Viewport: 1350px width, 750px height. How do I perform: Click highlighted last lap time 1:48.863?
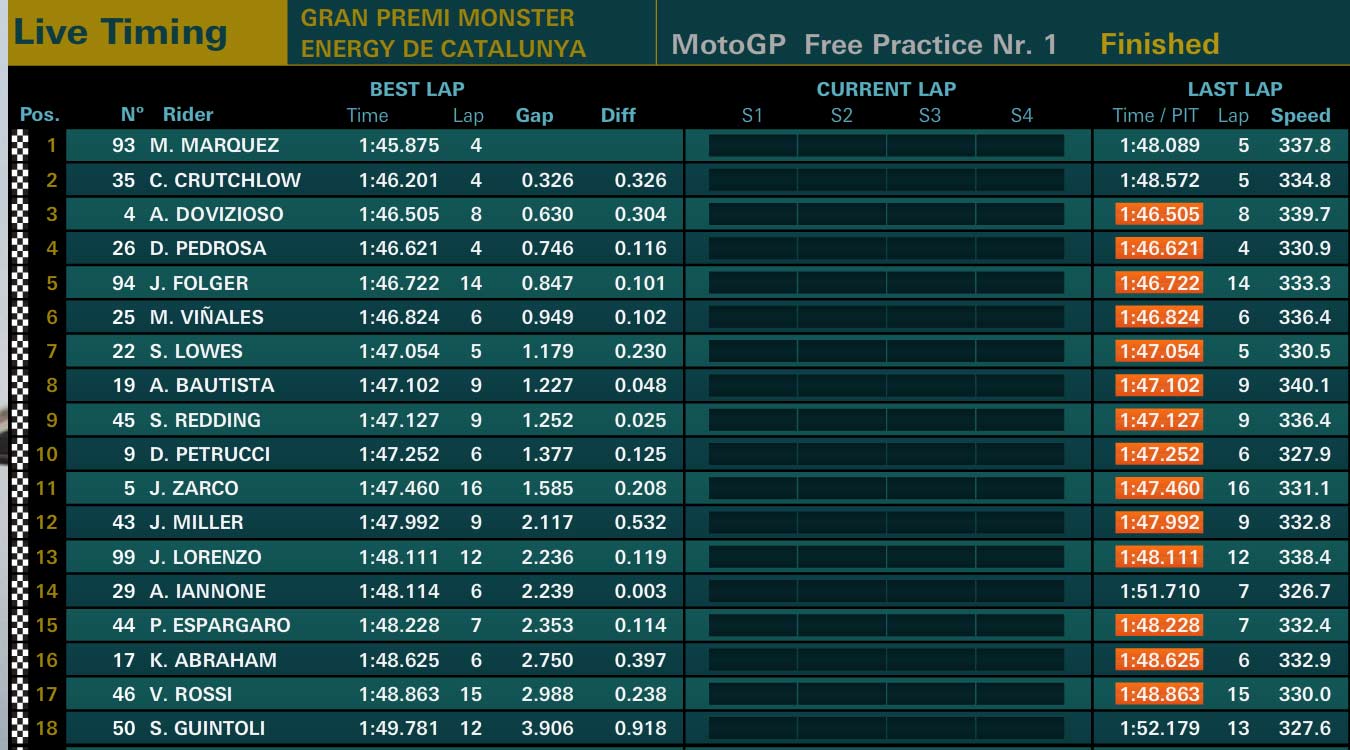1159,694
